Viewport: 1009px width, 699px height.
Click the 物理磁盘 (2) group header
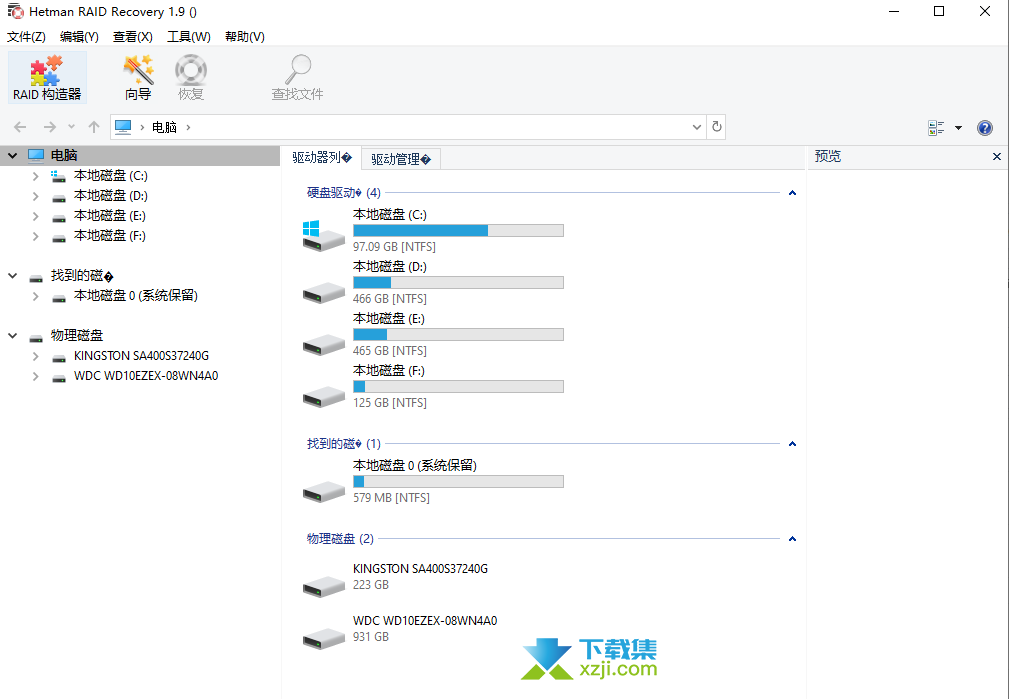340,539
